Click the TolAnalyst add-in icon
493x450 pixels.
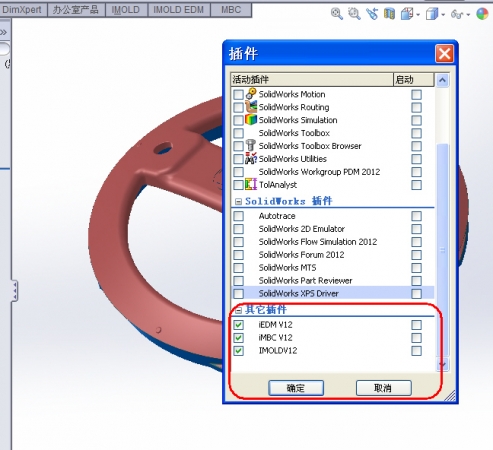click(251, 184)
